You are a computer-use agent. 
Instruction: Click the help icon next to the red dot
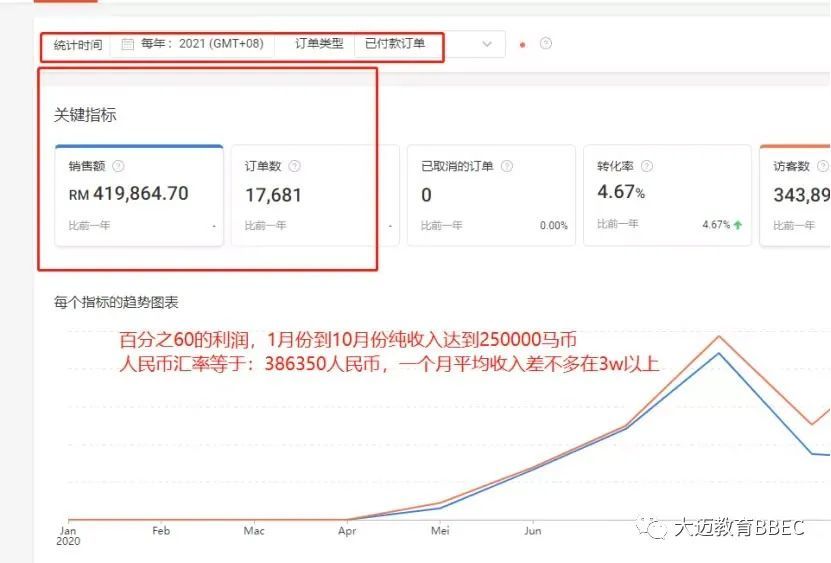[x=545, y=43]
